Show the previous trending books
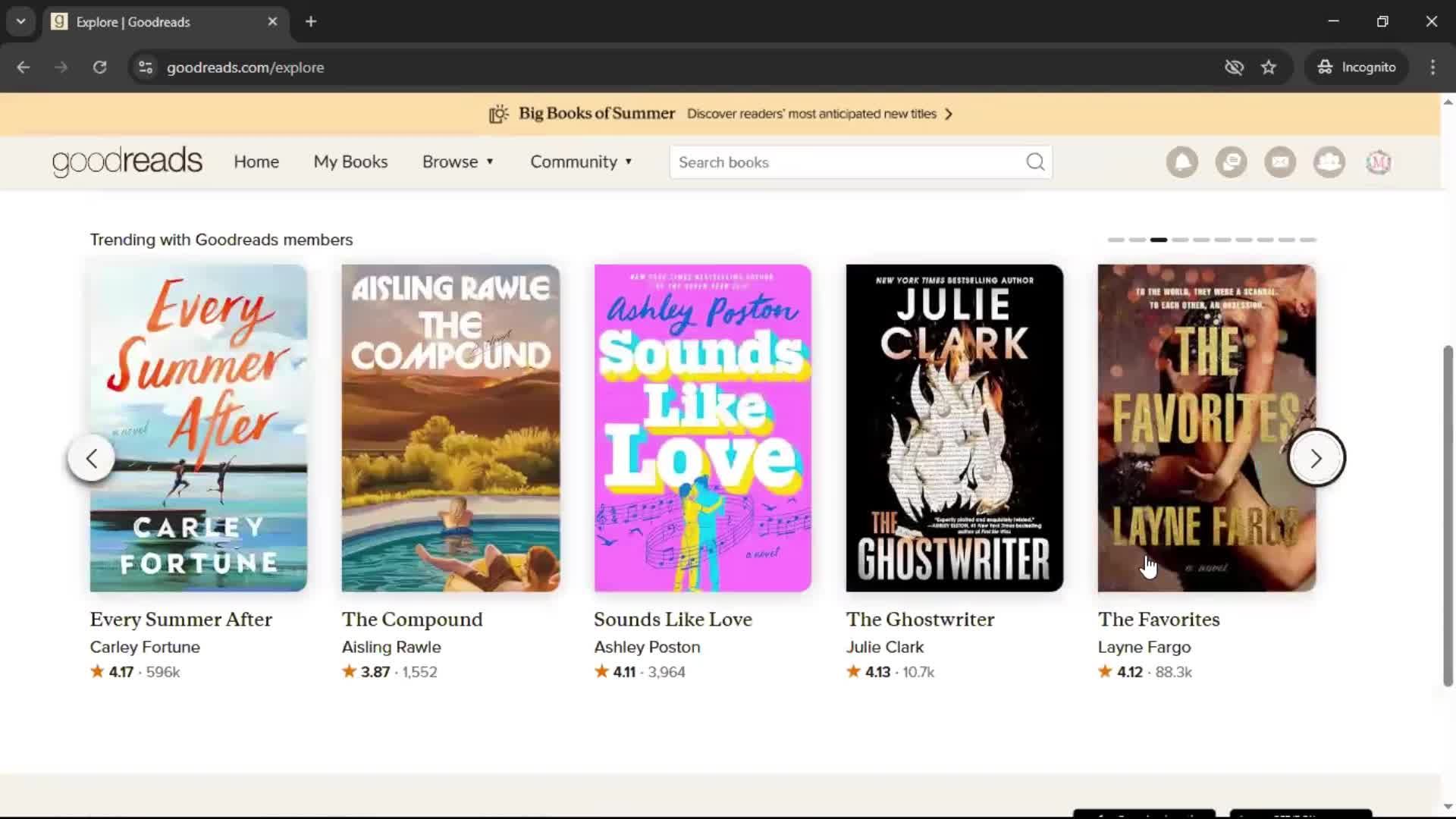This screenshot has height=819, width=1456. pyautogui.click(x=91, y=458)
